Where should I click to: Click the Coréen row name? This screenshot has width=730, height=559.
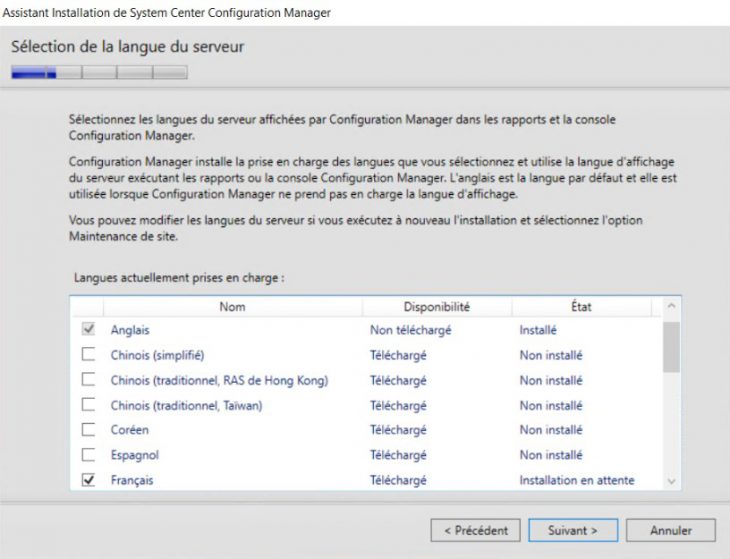pos(130,430)
